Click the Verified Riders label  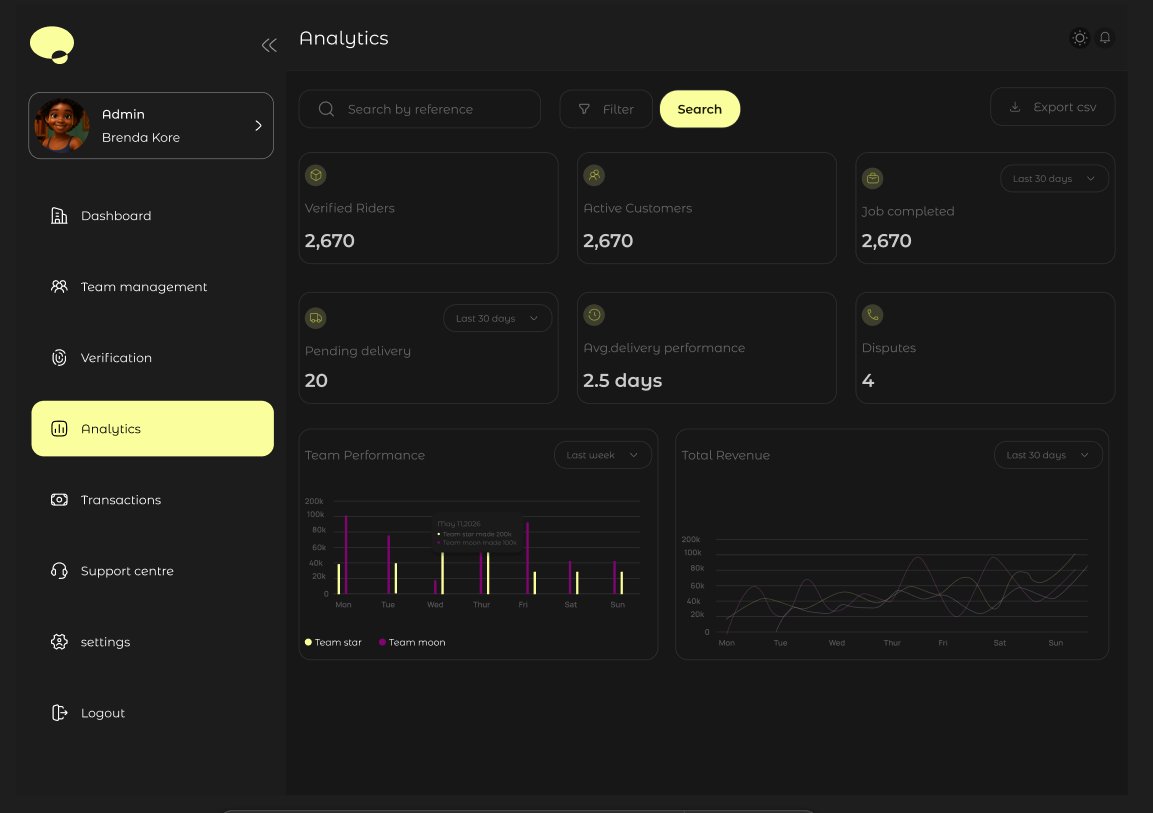pos(349,208)
